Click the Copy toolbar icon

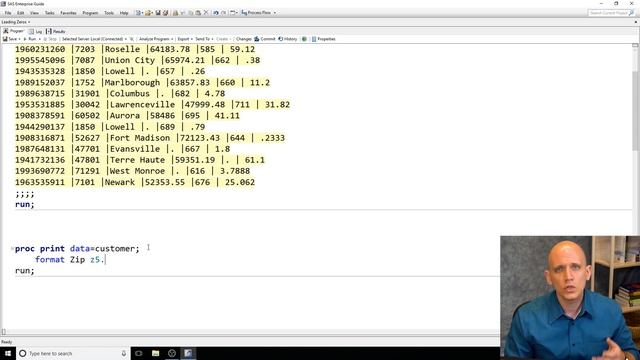191,13
